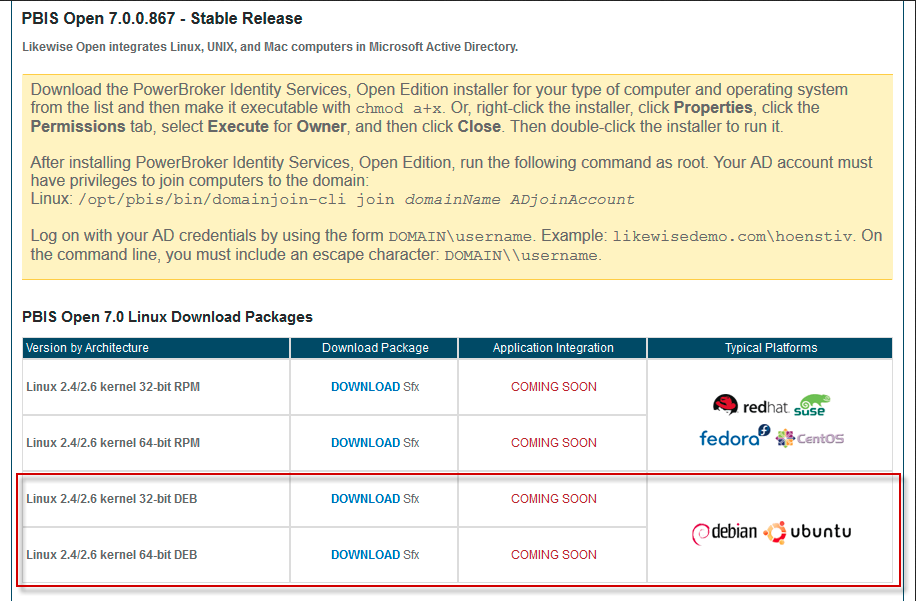Click the CentOS logo
Screen dimensions: 916x601
[x=810, y=438]
